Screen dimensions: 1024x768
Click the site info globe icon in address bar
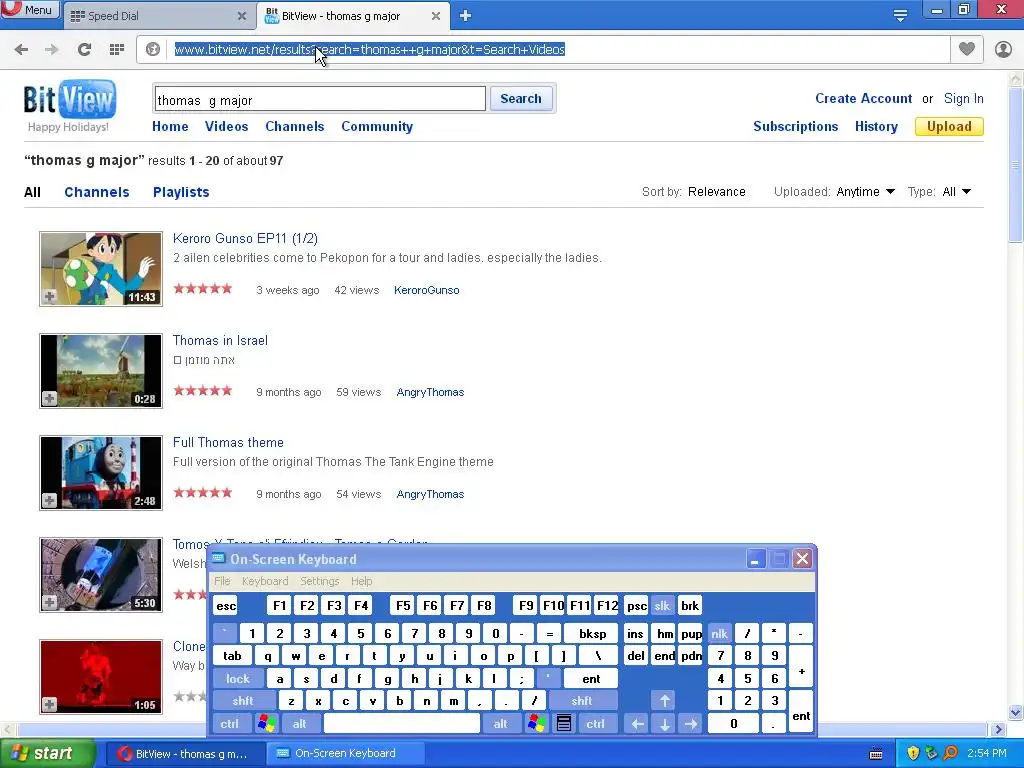tap(153, 50)
